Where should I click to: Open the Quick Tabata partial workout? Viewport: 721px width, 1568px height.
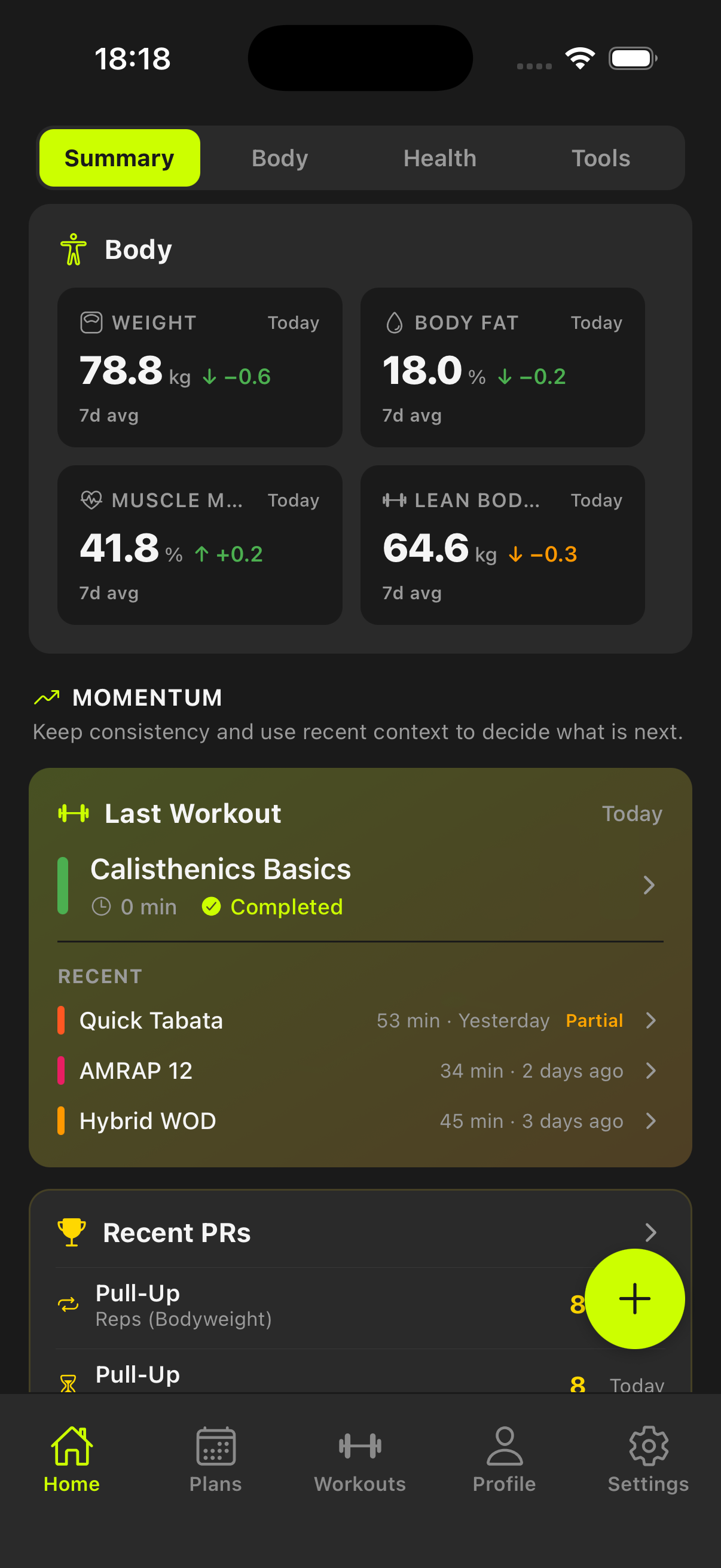650,1021
